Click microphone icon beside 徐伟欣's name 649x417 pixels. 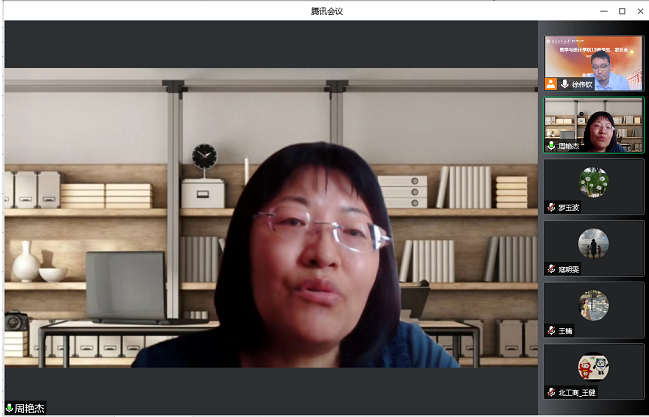564,84
